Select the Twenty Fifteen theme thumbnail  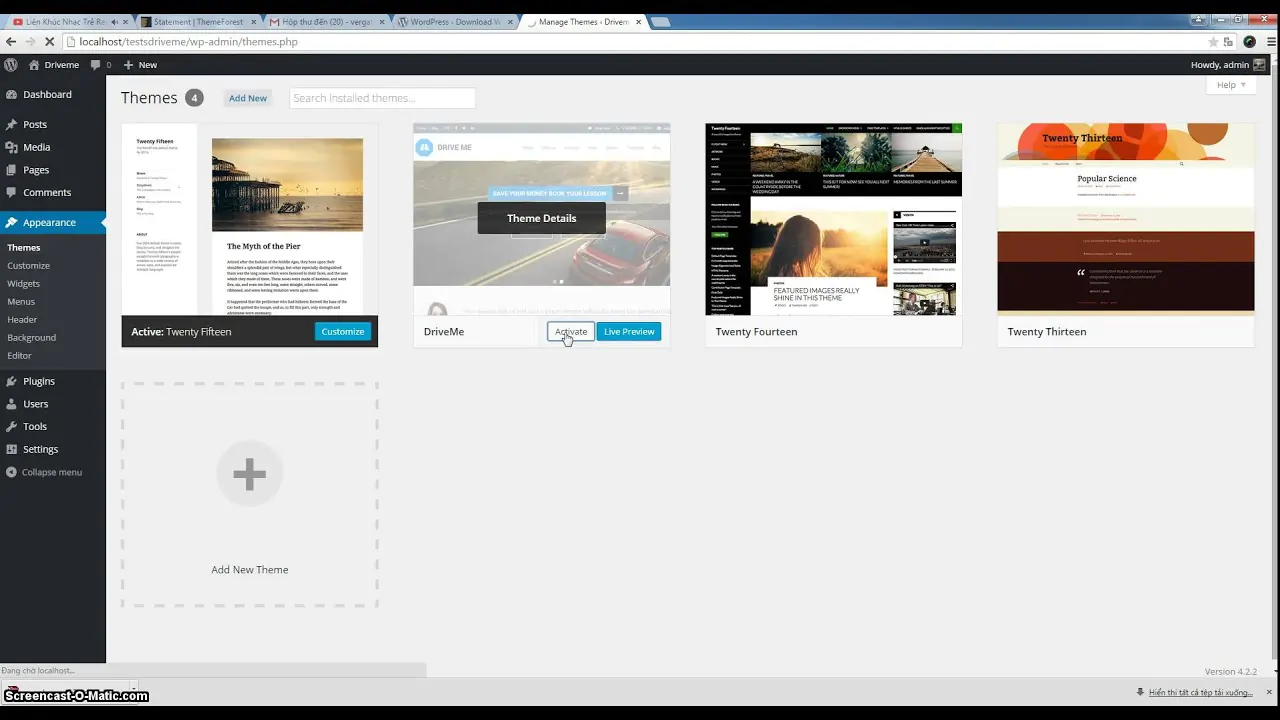250,219
